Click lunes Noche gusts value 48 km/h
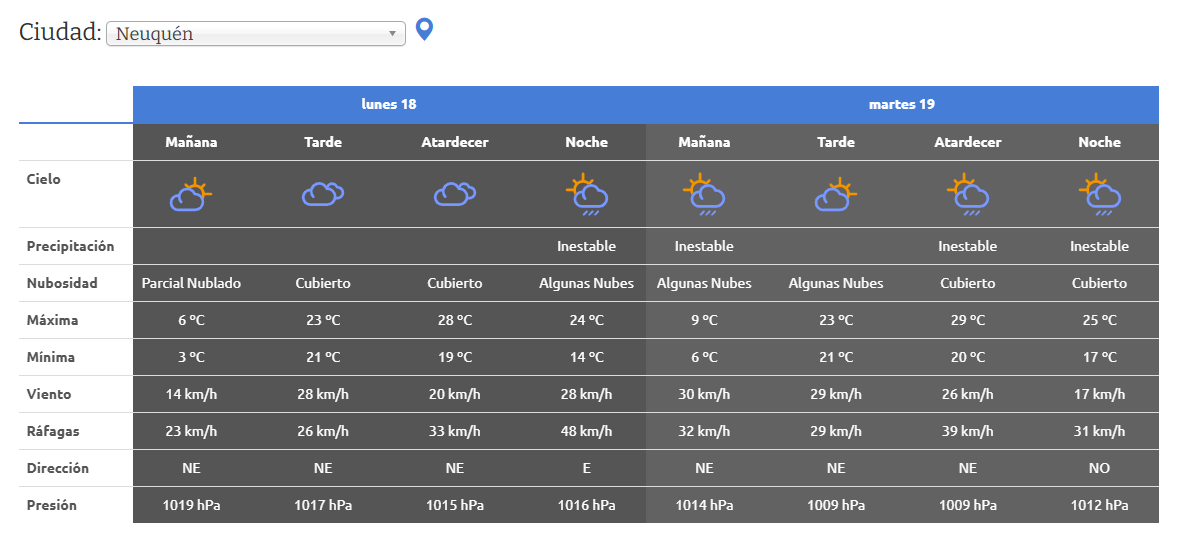1188x538 pixels. (x=586, y=431)
